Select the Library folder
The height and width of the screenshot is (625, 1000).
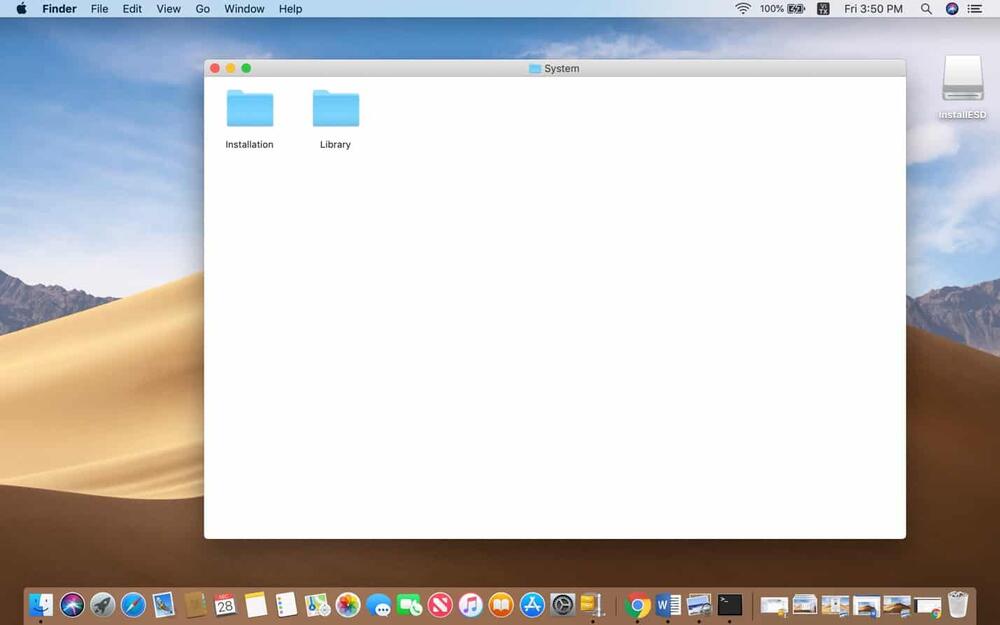[335, 109]
